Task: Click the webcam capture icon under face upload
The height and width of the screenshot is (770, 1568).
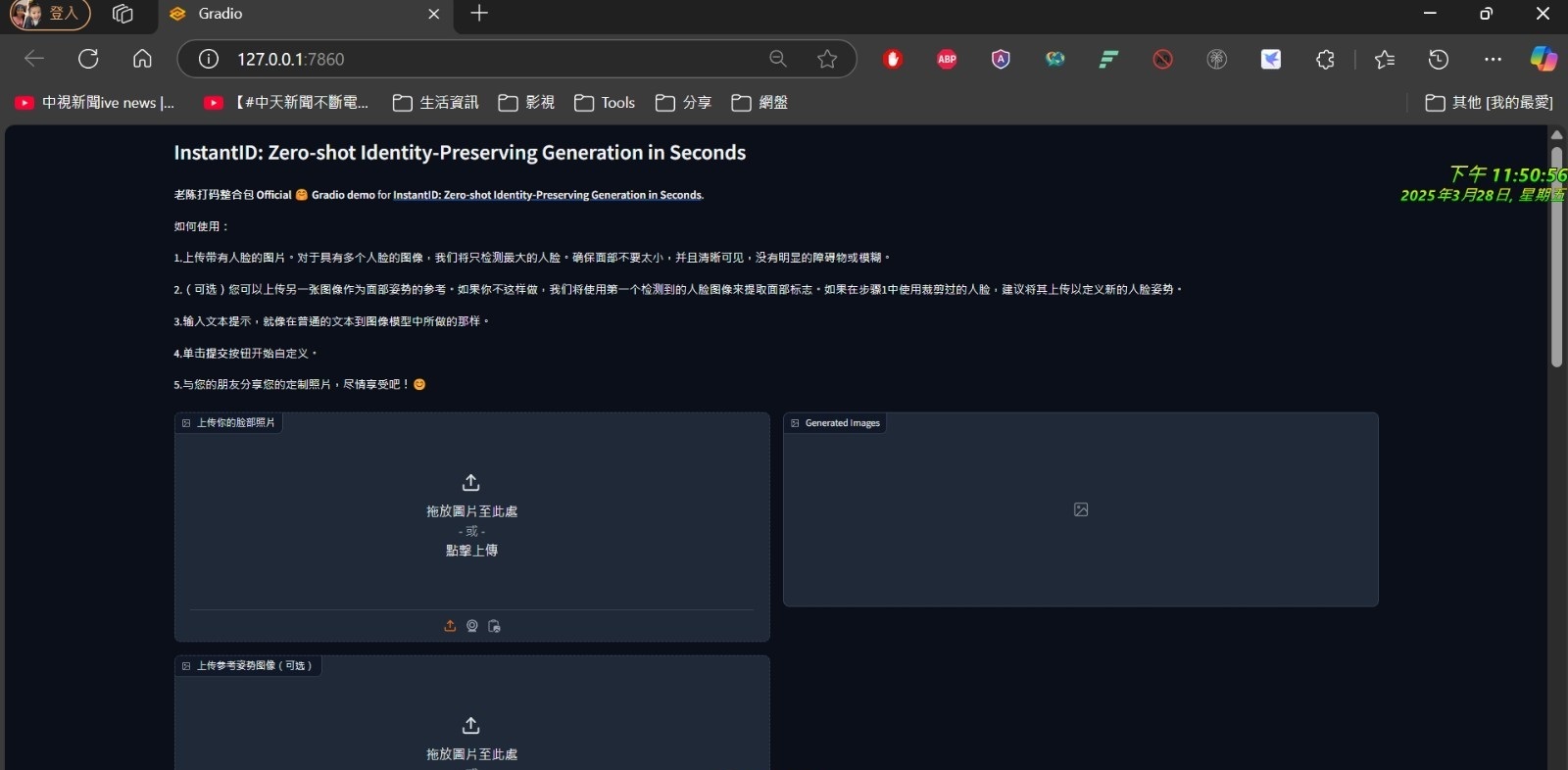Action: click(x=472, y=626)
